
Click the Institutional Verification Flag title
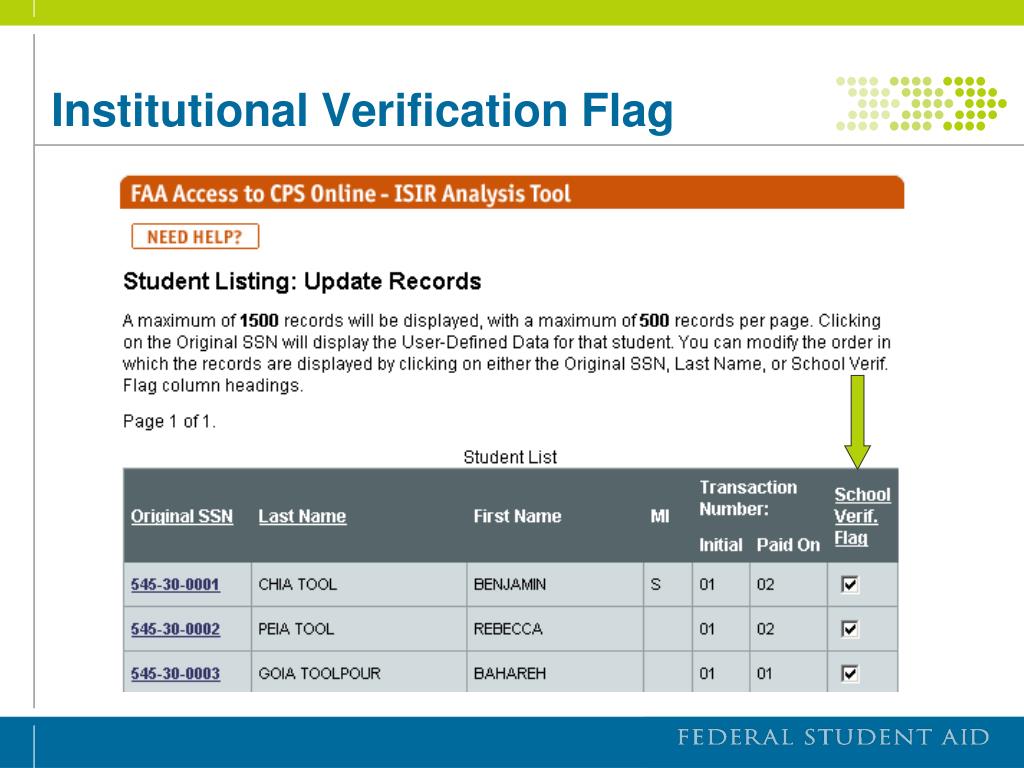pos(362,110)
